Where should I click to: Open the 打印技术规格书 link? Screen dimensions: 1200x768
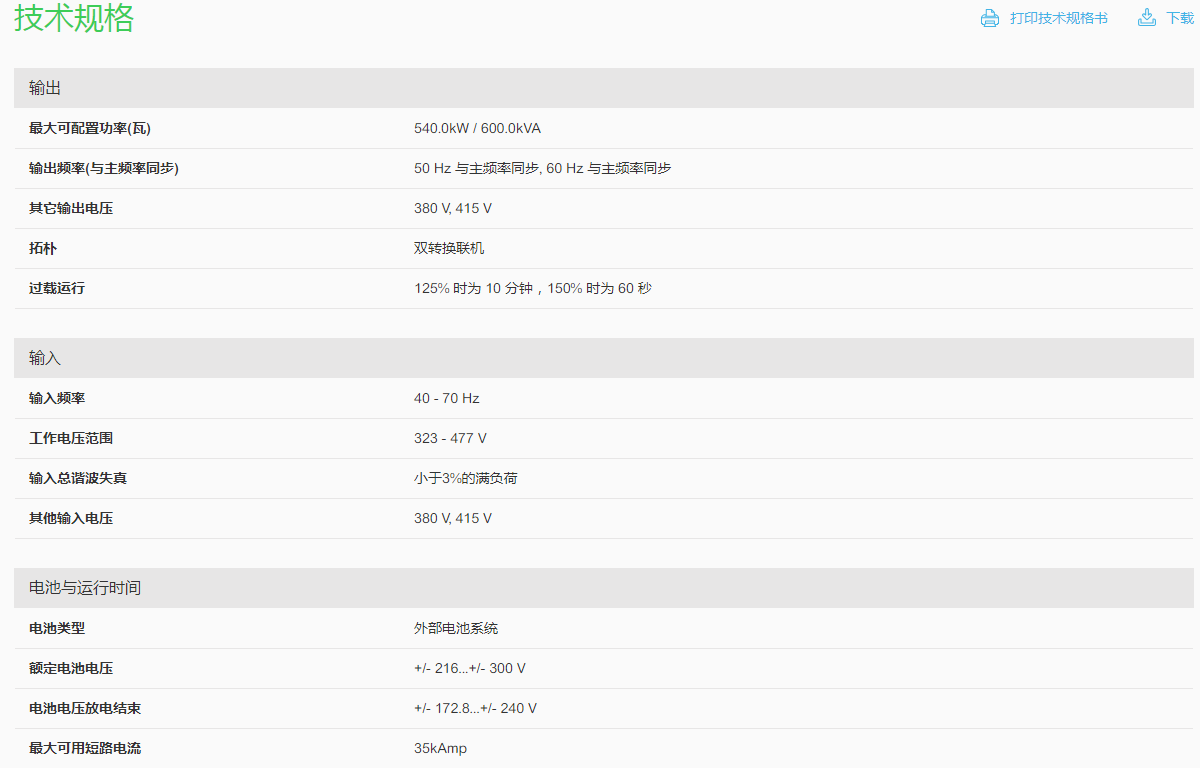point(1058,18)
